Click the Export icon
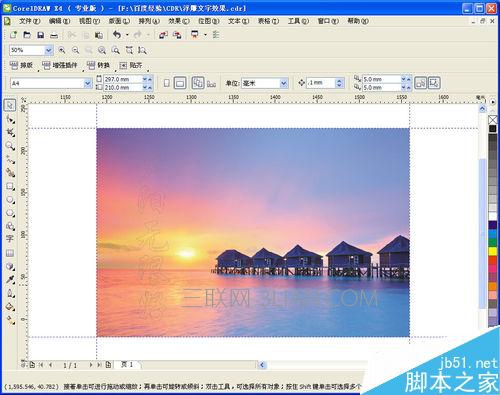The image size is (500, 395). coord(177,35)
